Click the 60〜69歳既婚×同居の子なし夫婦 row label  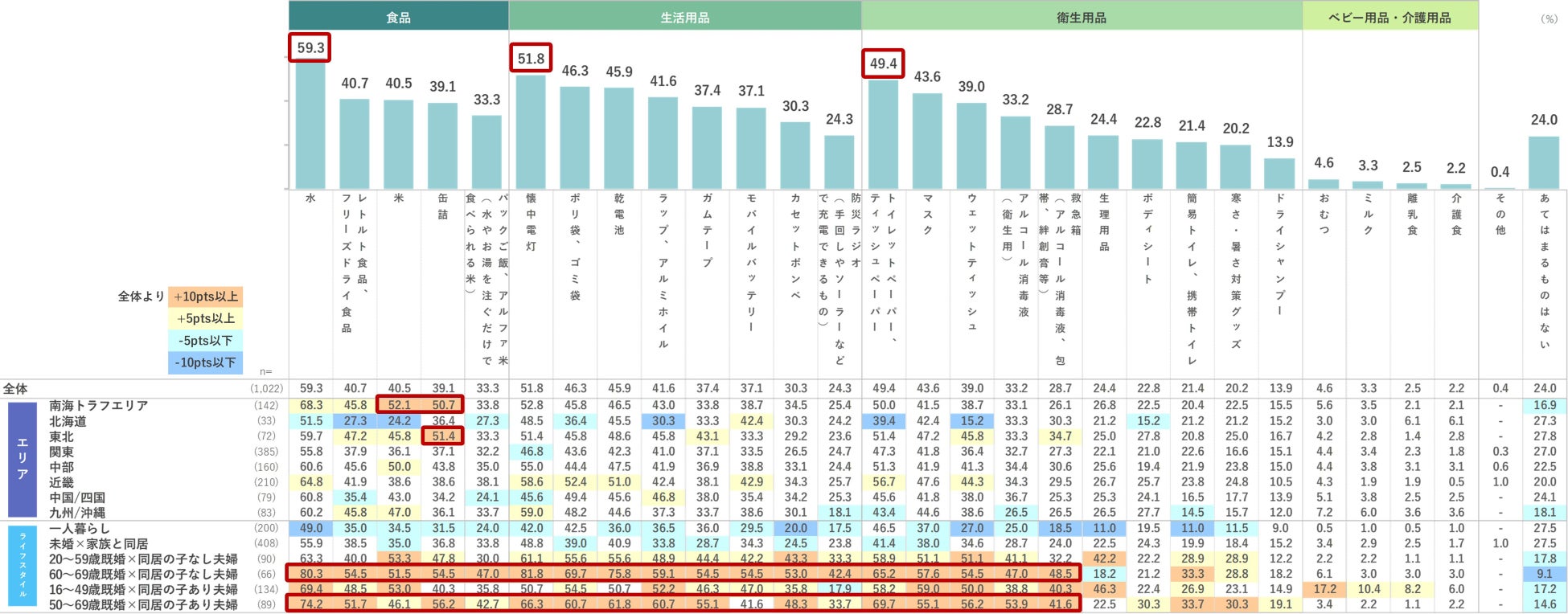143,574
